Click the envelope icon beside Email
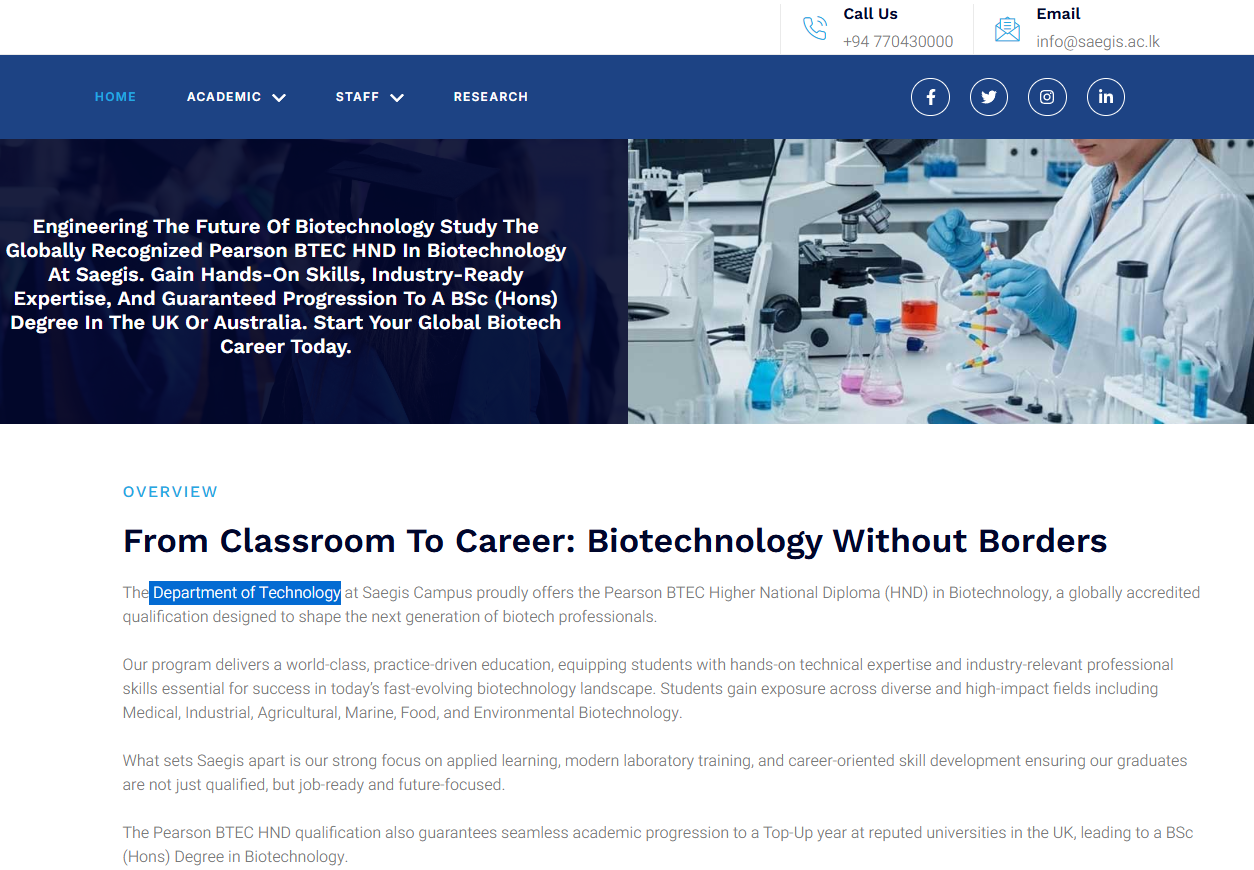Viewport: 1254px width, 870px height. tap(1007, 29)
